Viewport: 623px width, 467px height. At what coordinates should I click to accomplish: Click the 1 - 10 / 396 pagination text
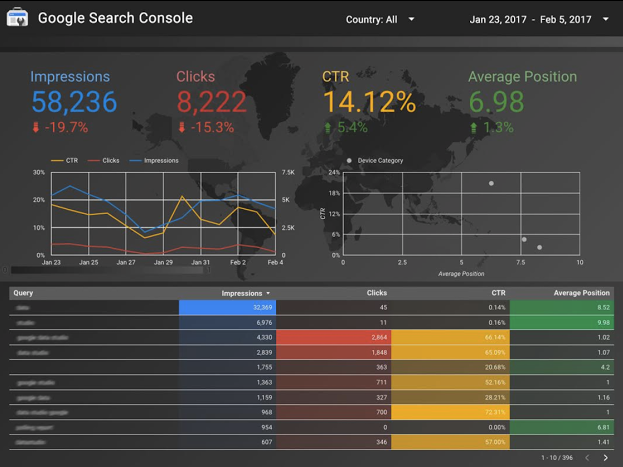557,458
